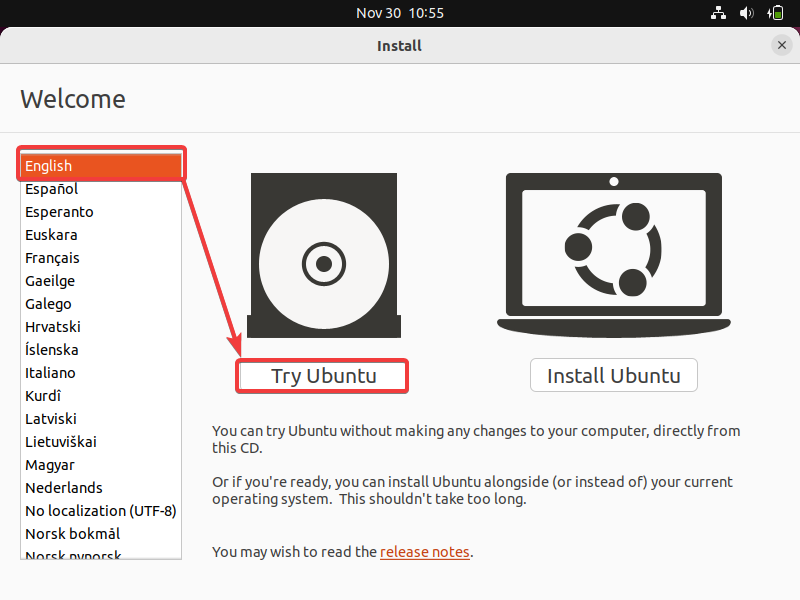Select Euskara in the language list

(101, 235)
